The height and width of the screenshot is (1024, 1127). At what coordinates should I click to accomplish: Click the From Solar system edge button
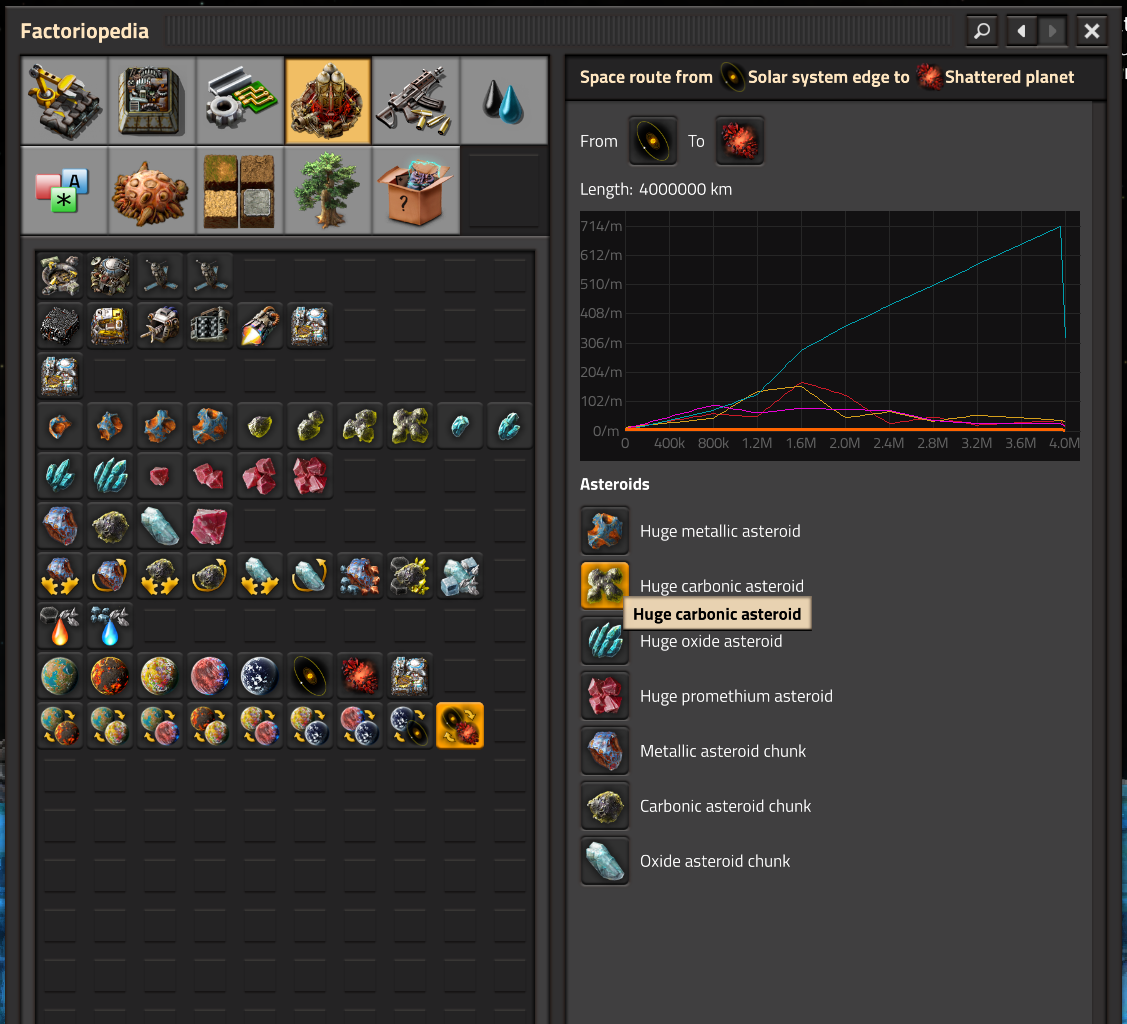tap(652, 141)
